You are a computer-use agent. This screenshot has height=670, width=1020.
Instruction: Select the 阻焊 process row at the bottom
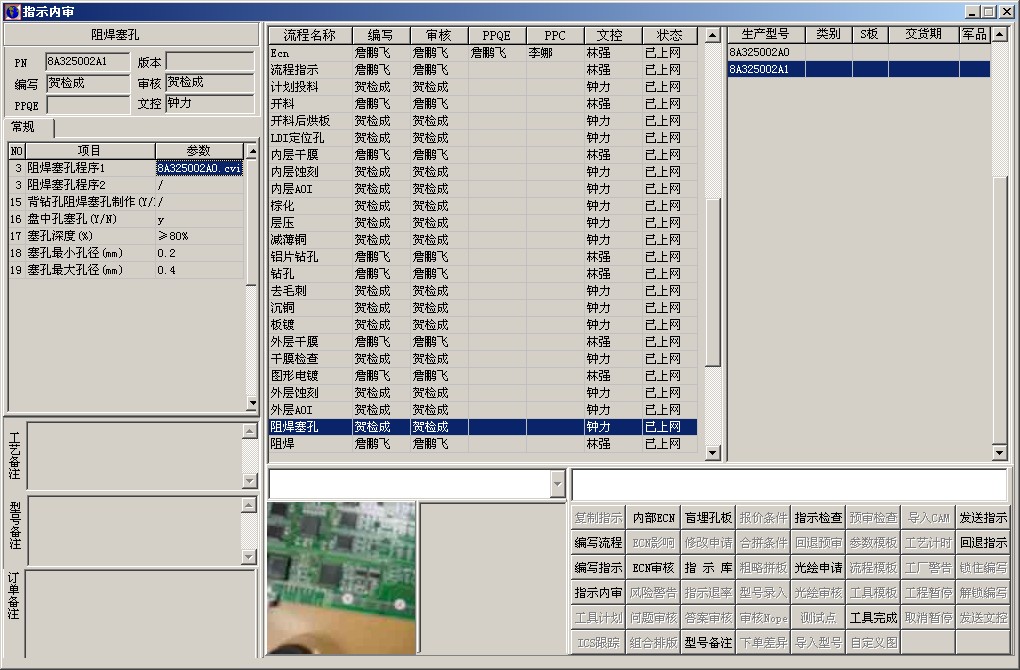483,444
